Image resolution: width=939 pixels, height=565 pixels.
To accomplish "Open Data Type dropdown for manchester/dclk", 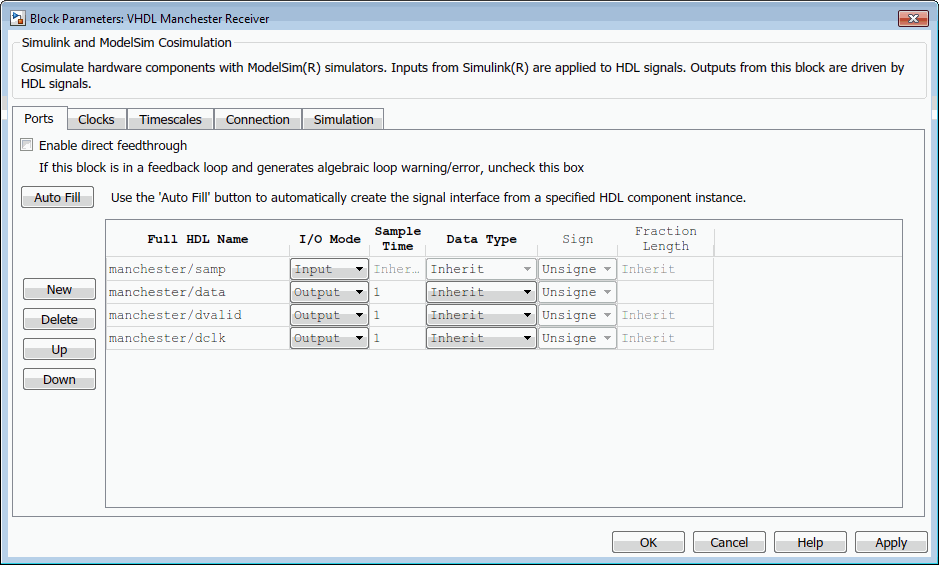I will pyautogui.click(x=481, y=338).
